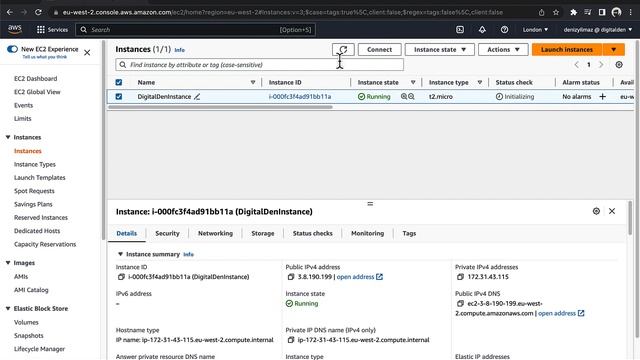Open instance ID i-000fc3f4ad91bb11a link
The image size is (640, 360).
coord(300,97)
